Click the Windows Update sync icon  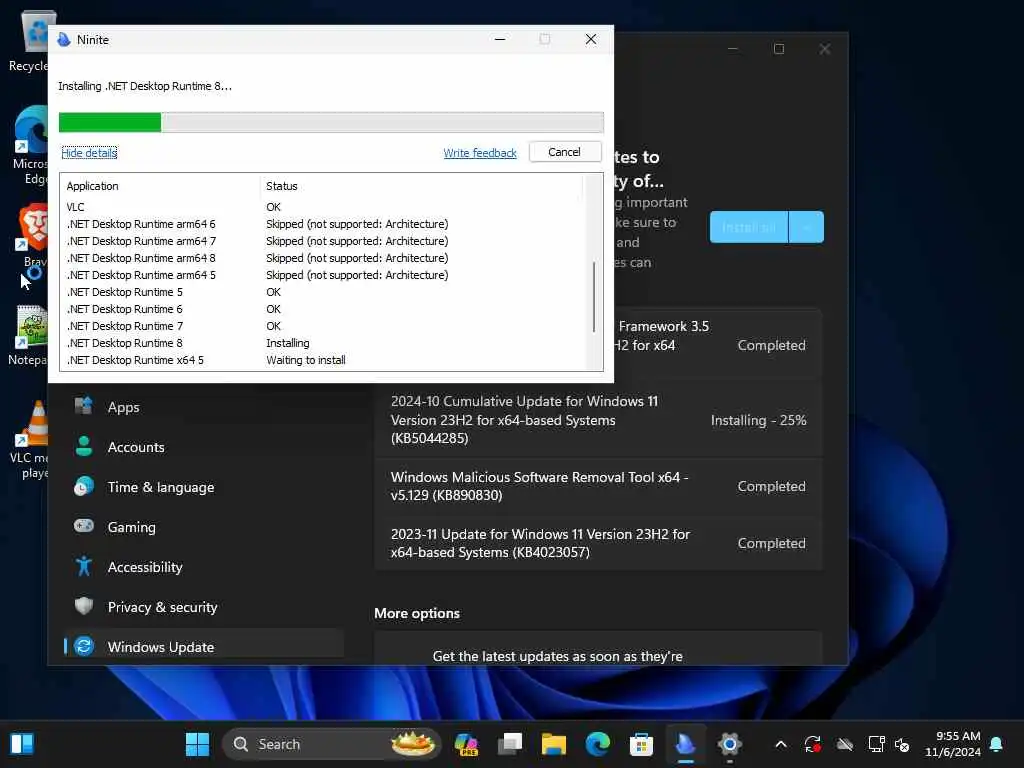click(x=84, y=647)
